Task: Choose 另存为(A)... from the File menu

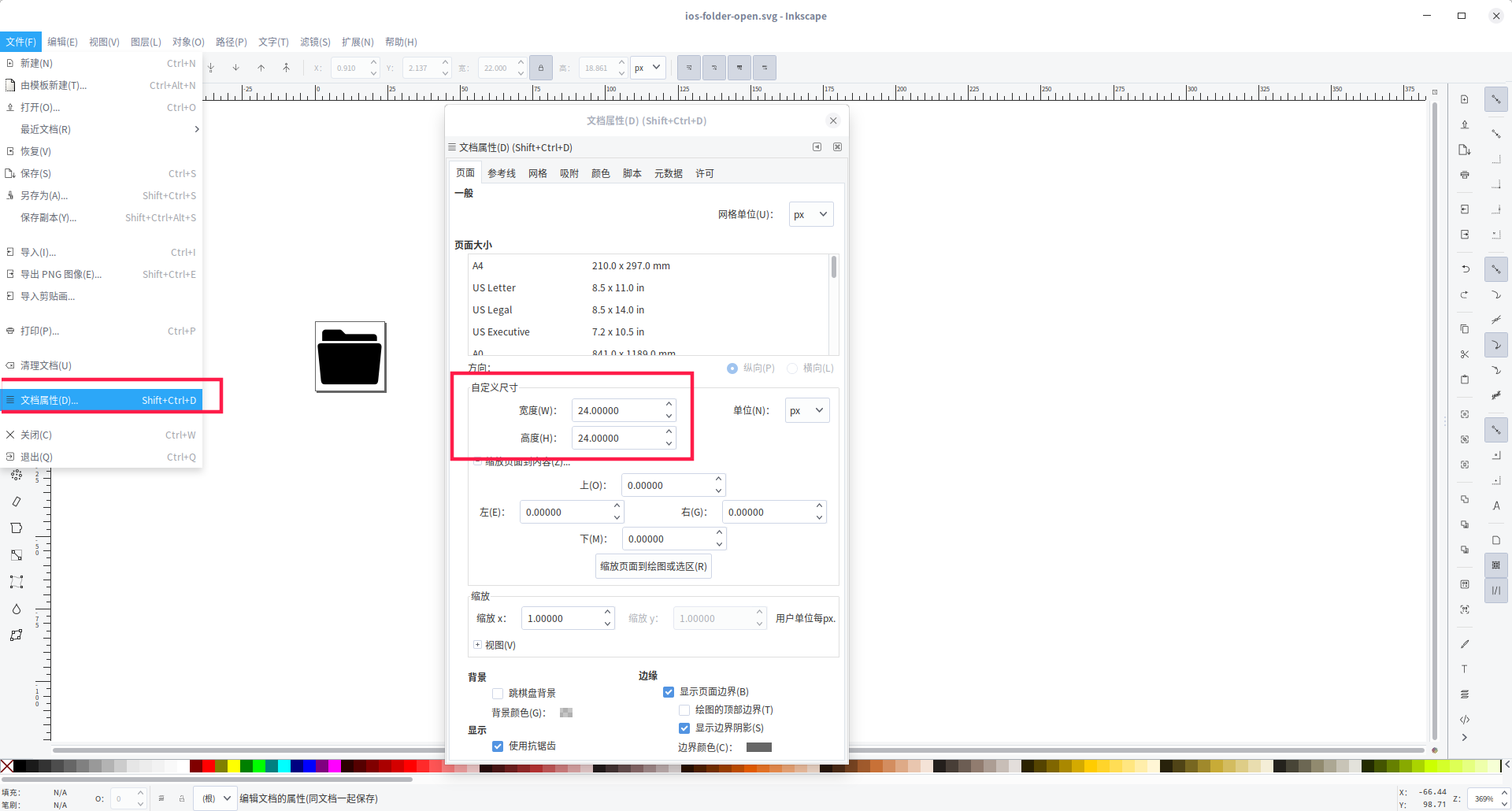Action: (101, 195)
